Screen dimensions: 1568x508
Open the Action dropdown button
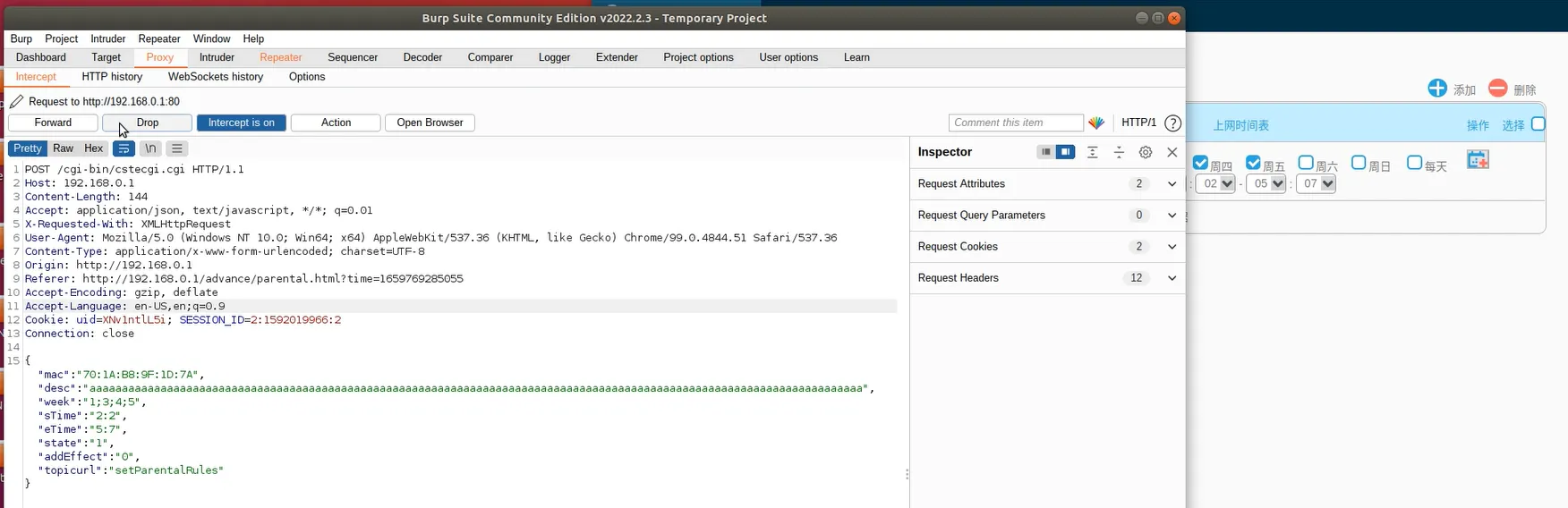[336, 123]
